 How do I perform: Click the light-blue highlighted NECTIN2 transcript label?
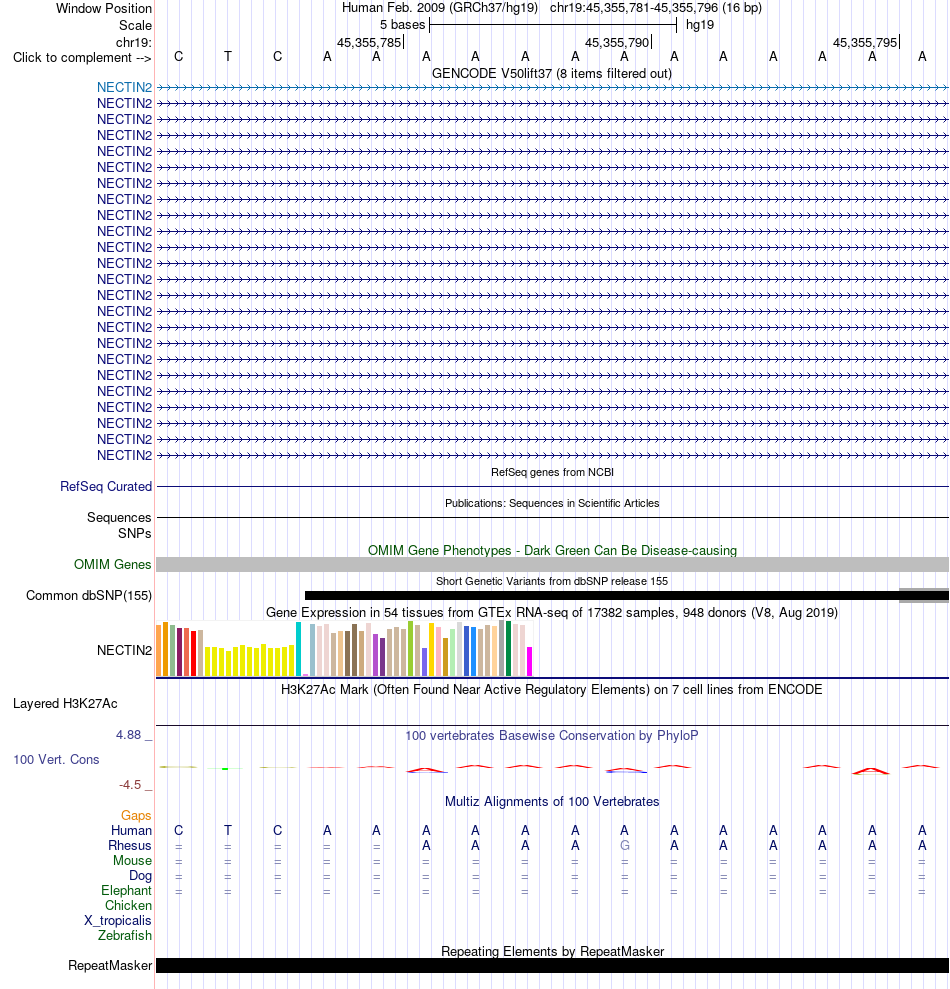pos(124,87)
